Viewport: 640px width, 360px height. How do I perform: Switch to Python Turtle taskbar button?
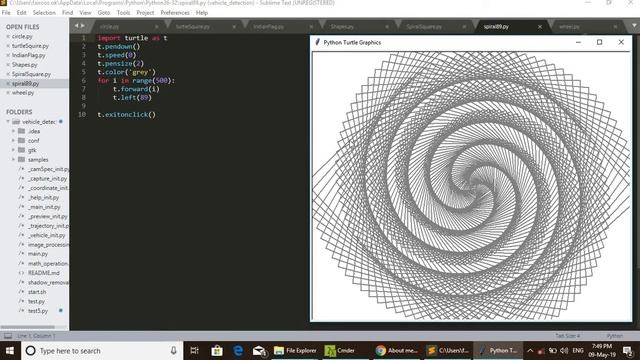click(498, 351)
